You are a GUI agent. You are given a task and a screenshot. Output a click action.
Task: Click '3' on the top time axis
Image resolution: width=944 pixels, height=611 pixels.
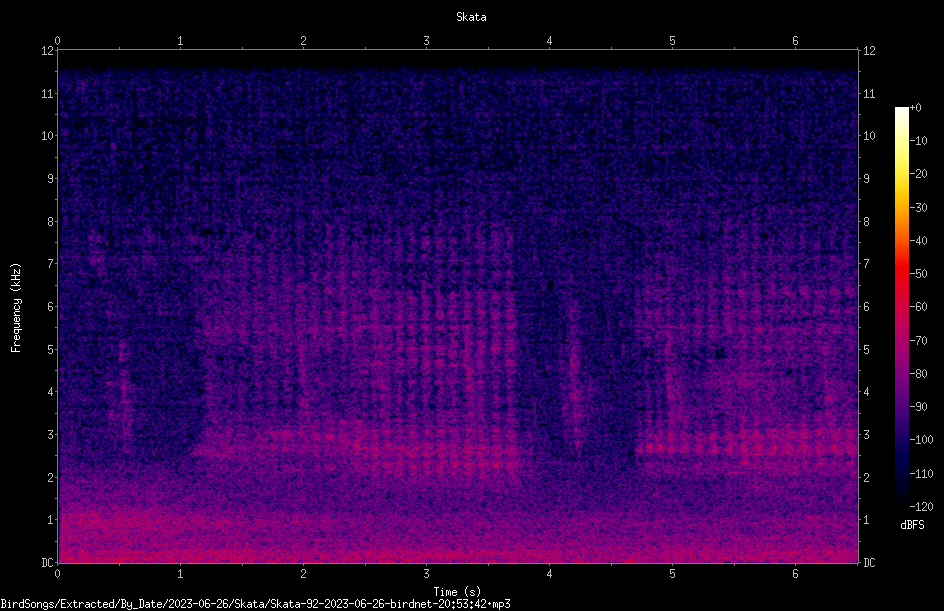click(x=426, y=41)
